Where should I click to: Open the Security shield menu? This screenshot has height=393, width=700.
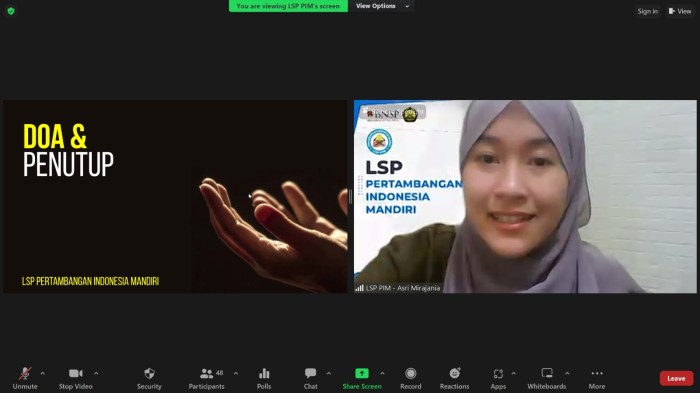(149, 378)
